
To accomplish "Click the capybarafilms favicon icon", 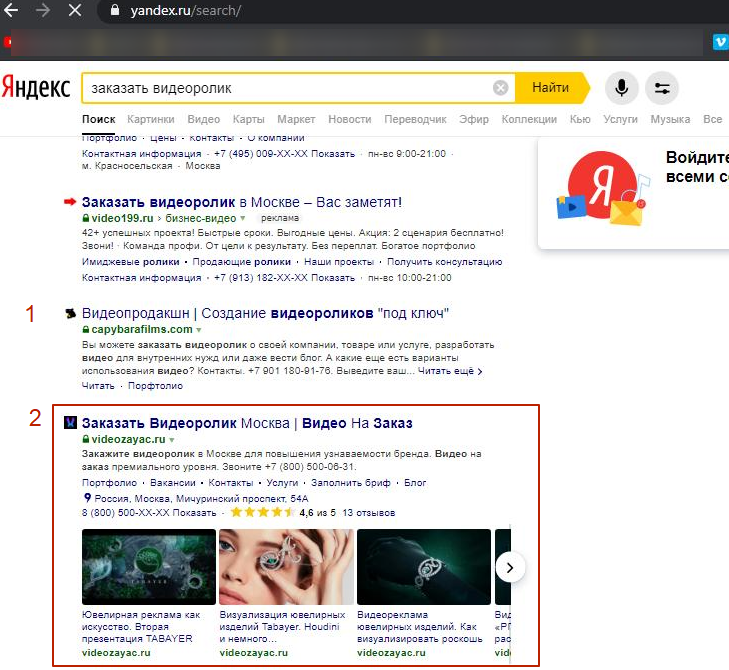I will (x=70, y=314).
